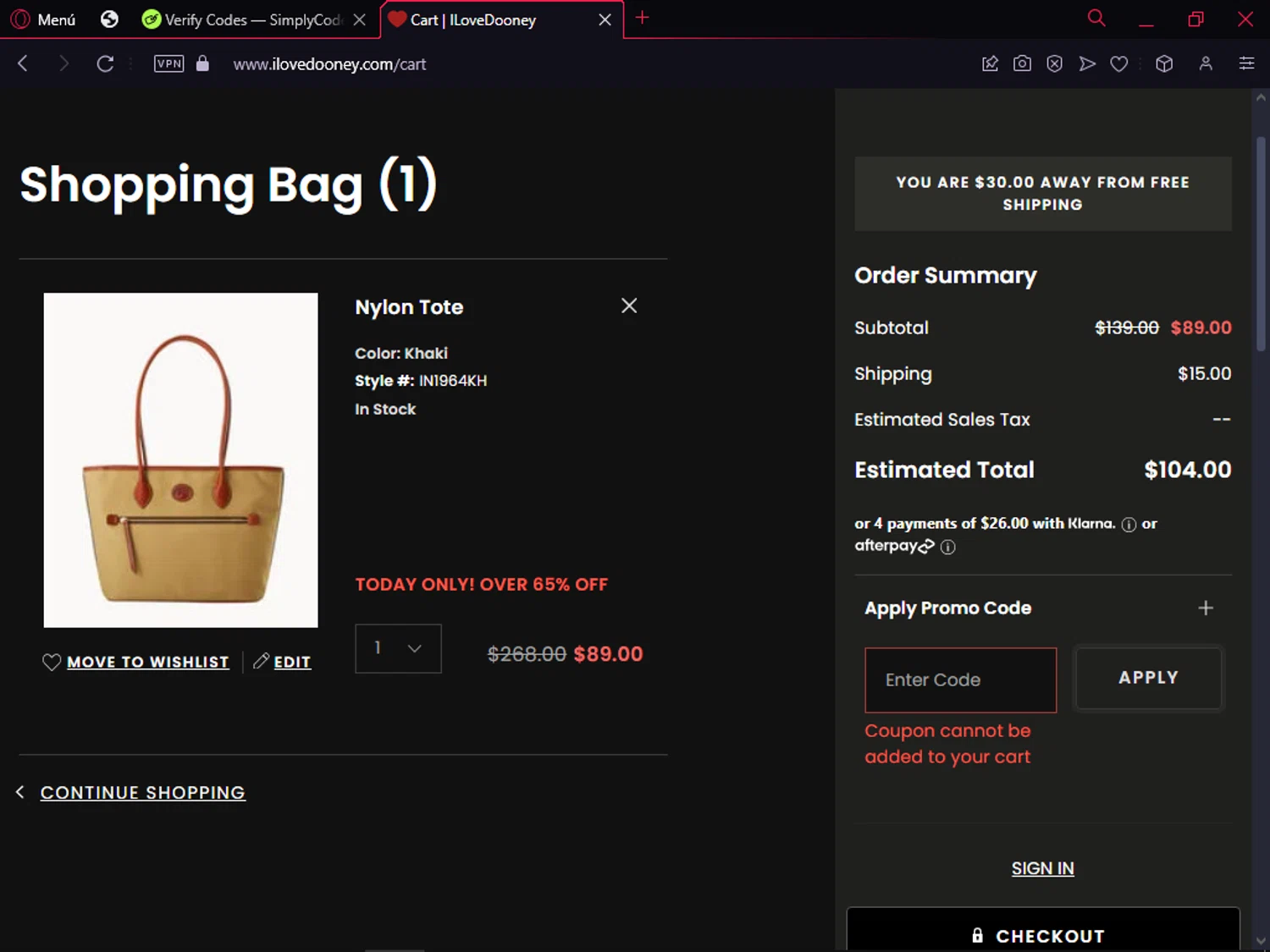1270x952 pixels.
Task: Move item to wishlist link
Action: tap(148, 662)
